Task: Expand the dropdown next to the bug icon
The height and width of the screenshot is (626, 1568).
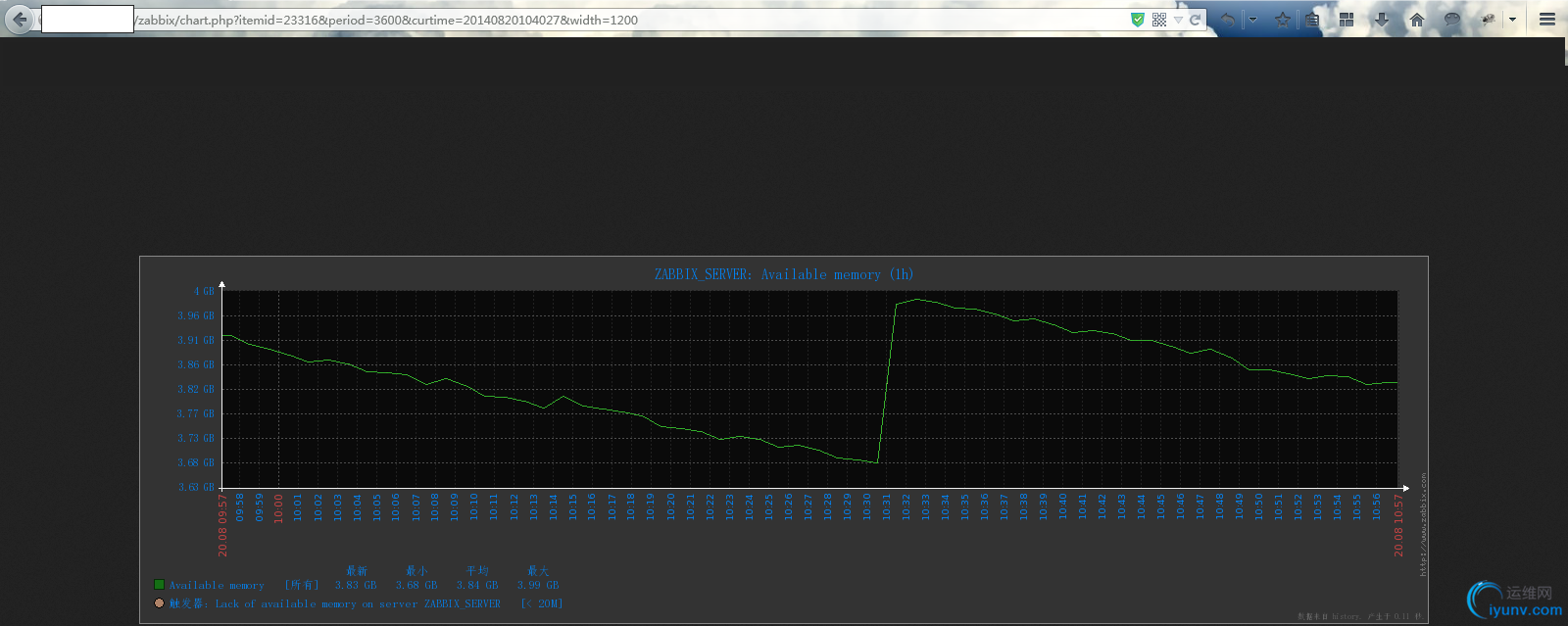Action: (x=1512, y=20)
